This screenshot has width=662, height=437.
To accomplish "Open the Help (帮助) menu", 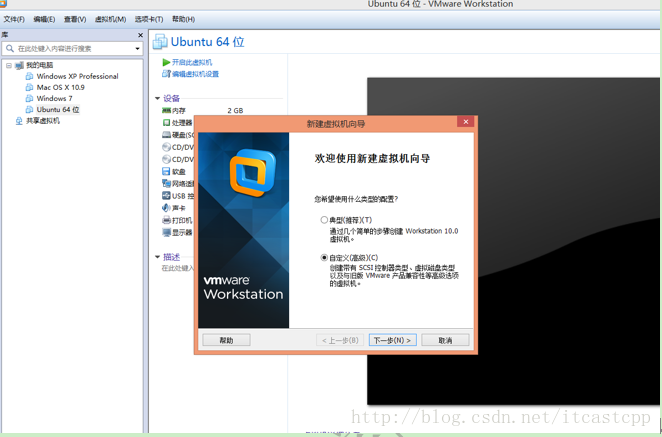I will tap(183, 19).
